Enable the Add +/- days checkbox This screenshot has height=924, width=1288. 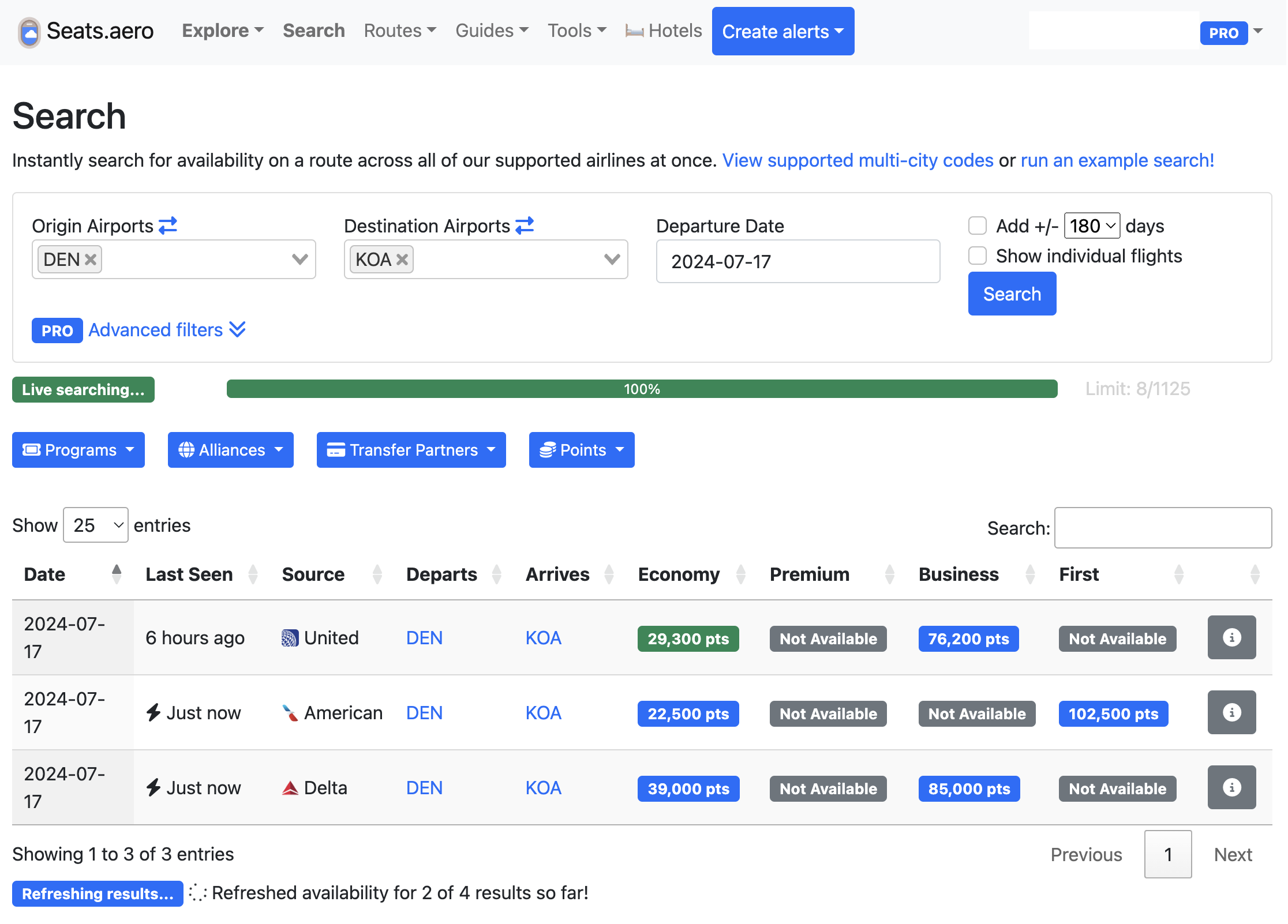(978, 226)
